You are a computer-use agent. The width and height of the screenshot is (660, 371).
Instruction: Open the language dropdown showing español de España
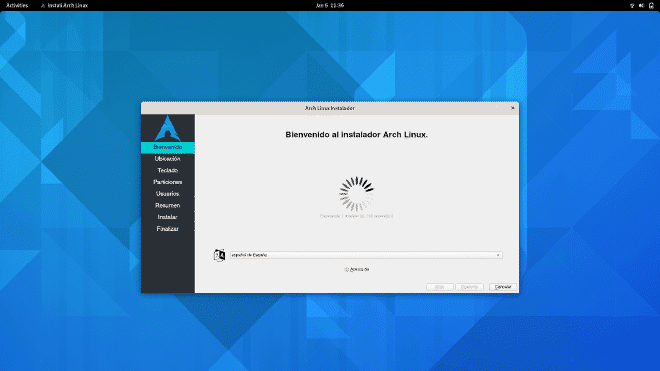[x=366, y=255]
